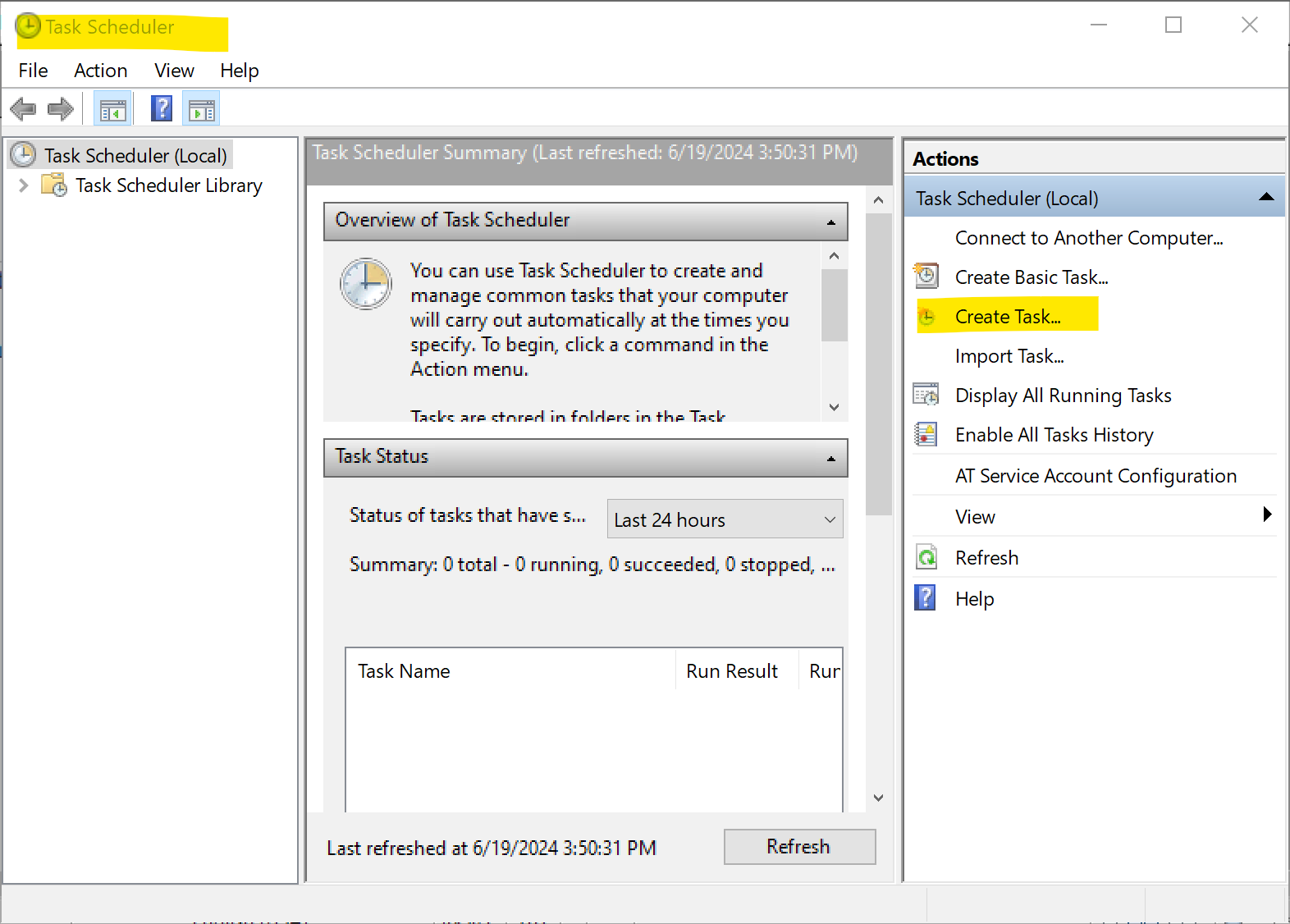Screen dimensions: 1290x924
Task: Select Task Scheduler Library in the tree
Action: pyautogui.click(x=169, y=185)
